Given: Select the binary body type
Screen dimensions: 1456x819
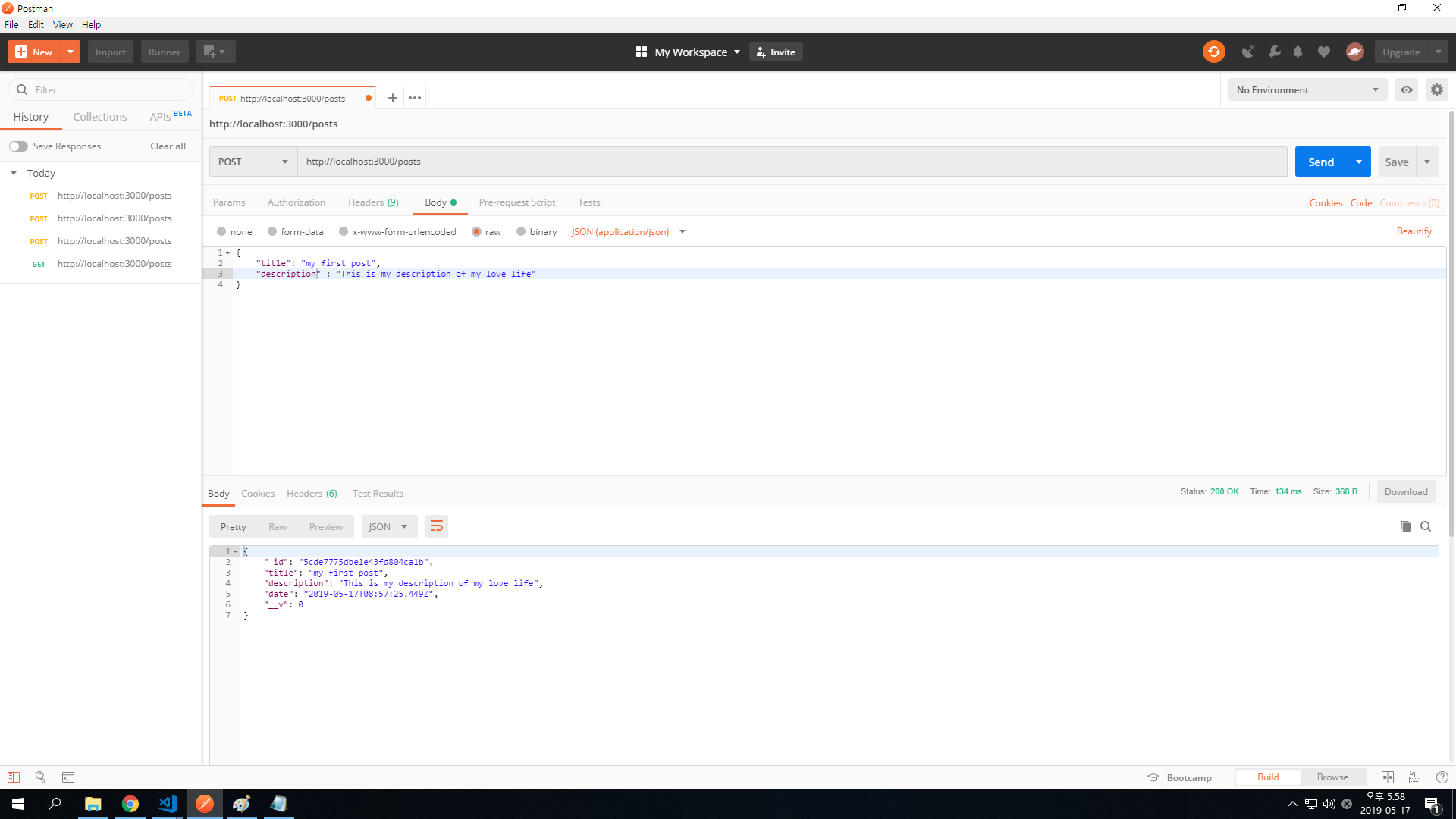Looking at the screenshot, I should (521, 231).
